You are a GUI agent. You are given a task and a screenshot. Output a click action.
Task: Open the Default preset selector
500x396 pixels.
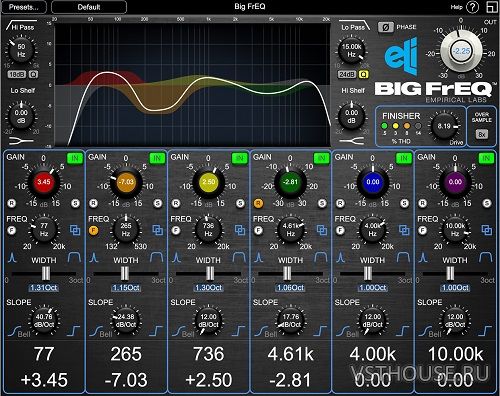point(89,7)
